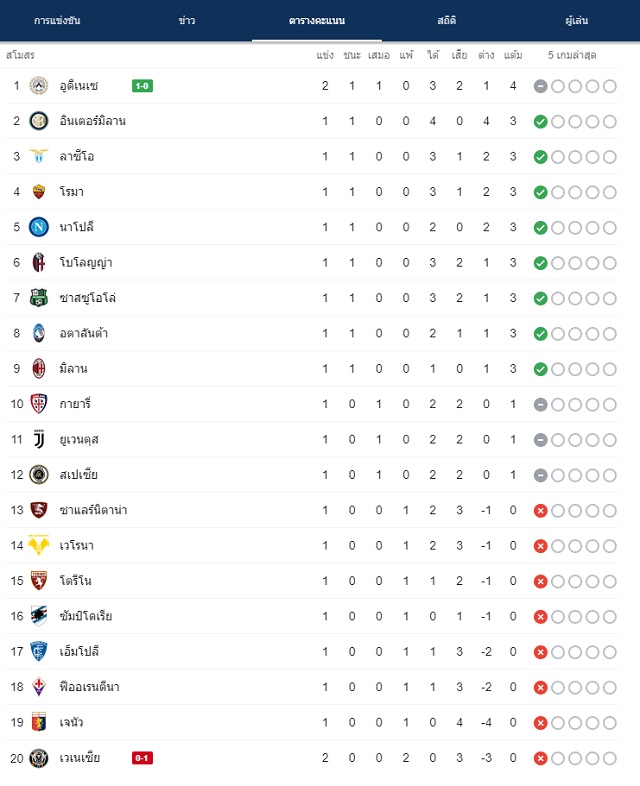Screen dimensions: 640x786
Task: Click the AS Roma crest icon
Action: coord(39,191)
